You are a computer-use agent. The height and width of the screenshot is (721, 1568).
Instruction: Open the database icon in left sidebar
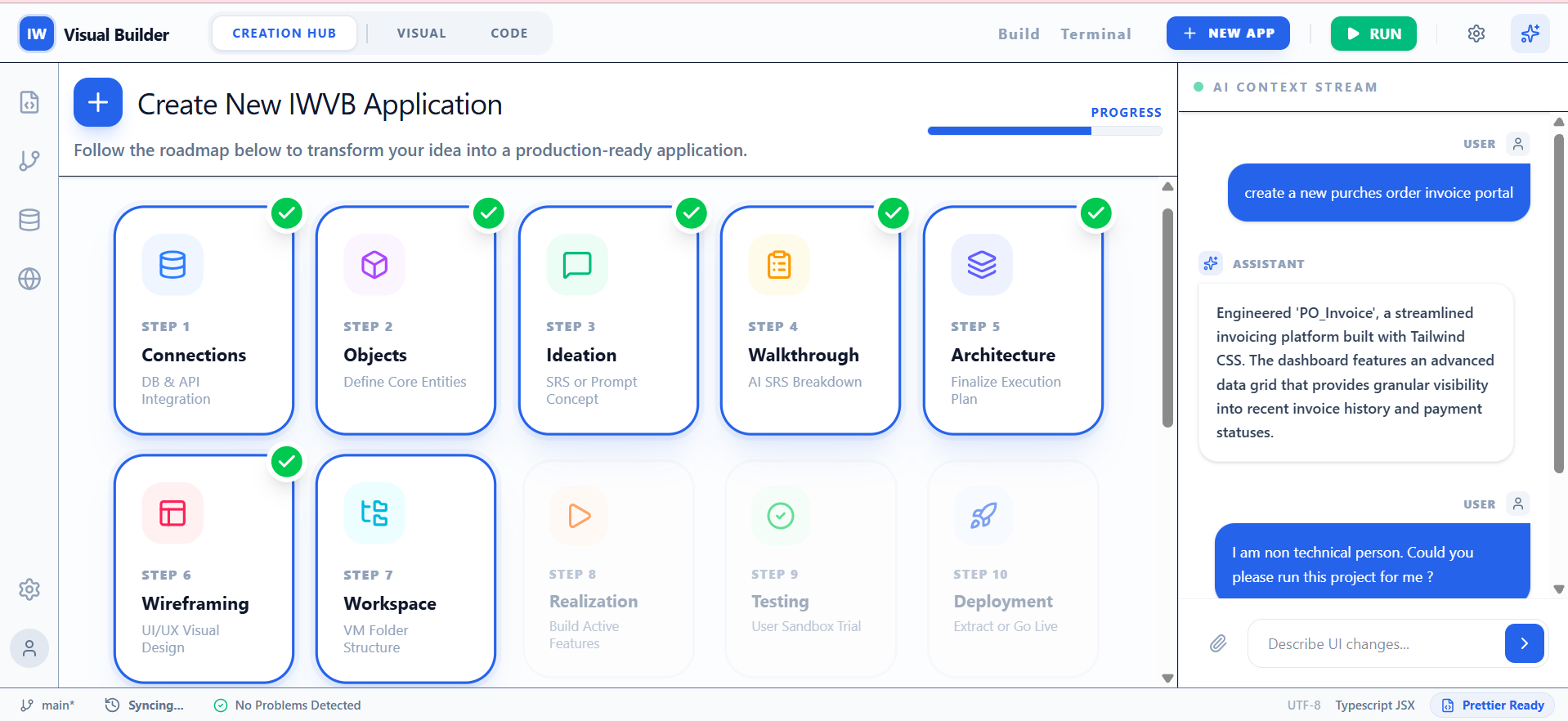pyautogui.click(x=29, y=220)
